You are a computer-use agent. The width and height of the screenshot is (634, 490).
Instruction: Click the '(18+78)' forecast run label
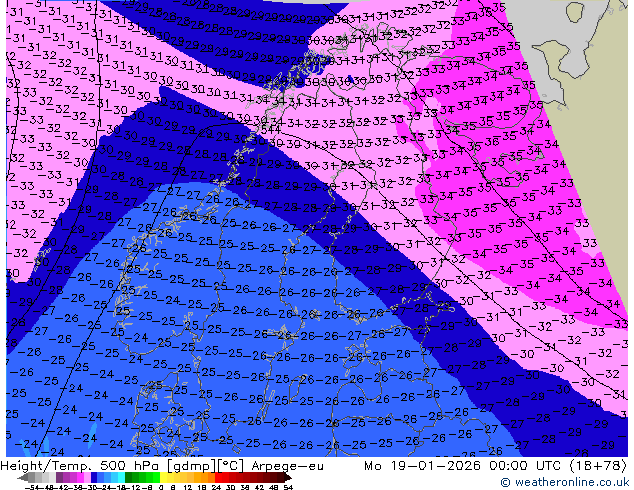tap(598, 466)
